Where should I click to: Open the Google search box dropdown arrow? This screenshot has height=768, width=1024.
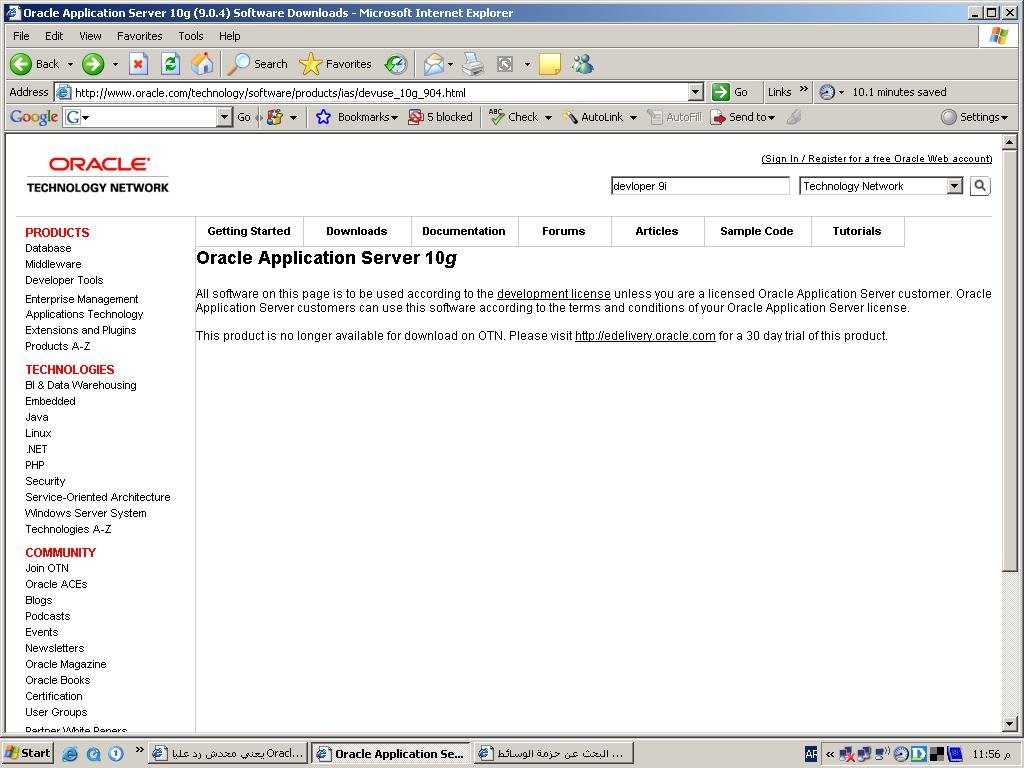click(225, 117)
